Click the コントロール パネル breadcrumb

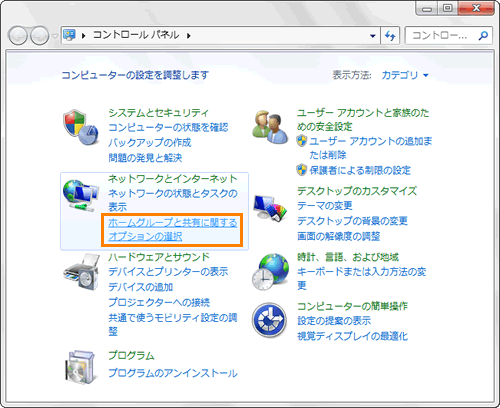(136, 35)
